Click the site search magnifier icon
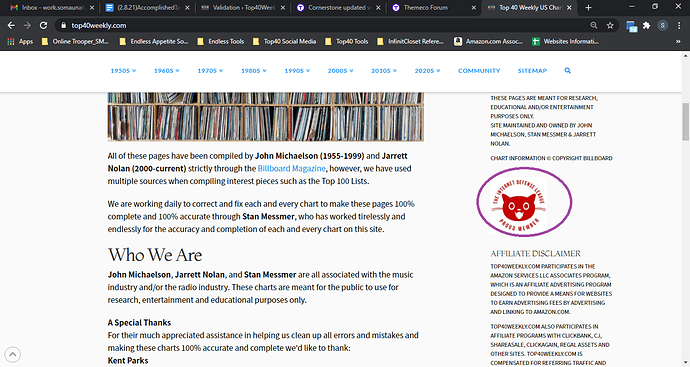This screenshot has width=690, height=367. pyautogui.click(x=568, y=70)
